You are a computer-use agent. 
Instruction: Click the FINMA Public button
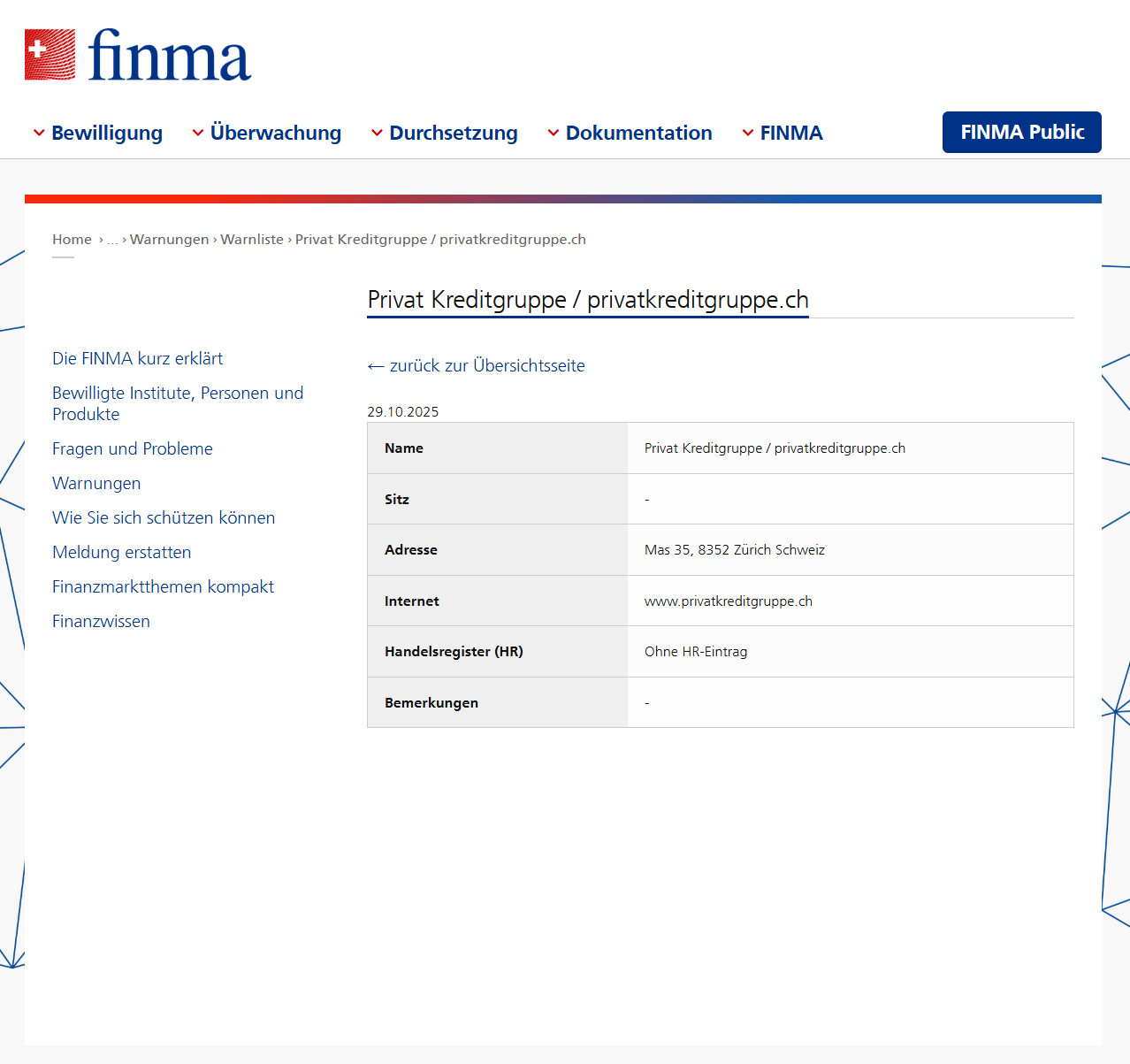pos(1022,132)
